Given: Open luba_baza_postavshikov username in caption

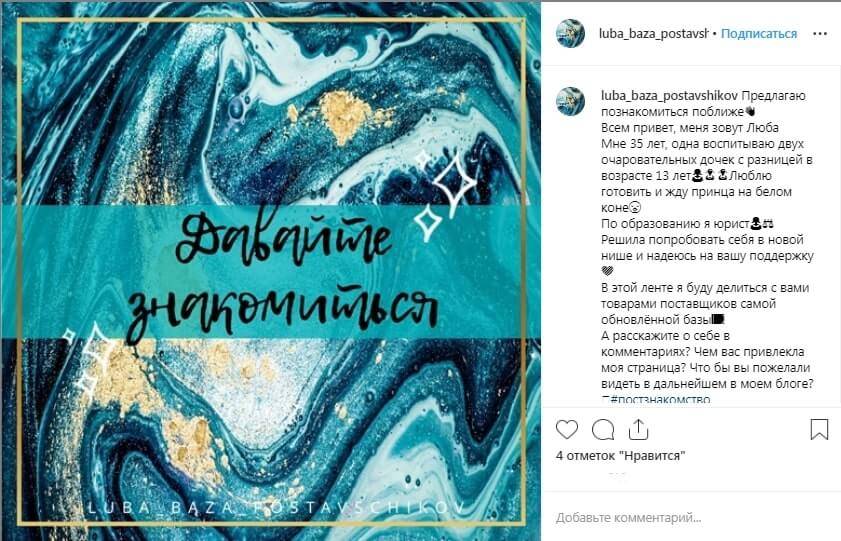Looking at the screenshot, I should coord(669,96).
